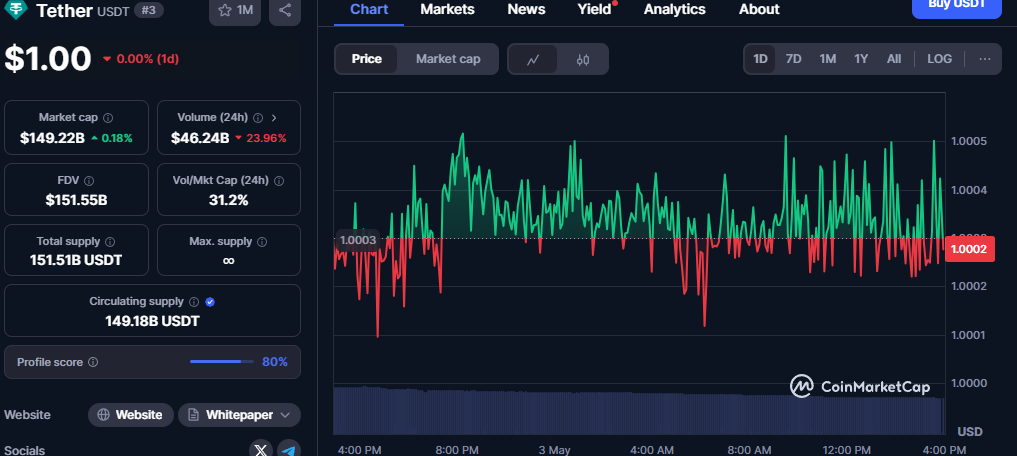Click the Buy USDT button
This screenshot has height=456, width=1017.
pos(957,6)
